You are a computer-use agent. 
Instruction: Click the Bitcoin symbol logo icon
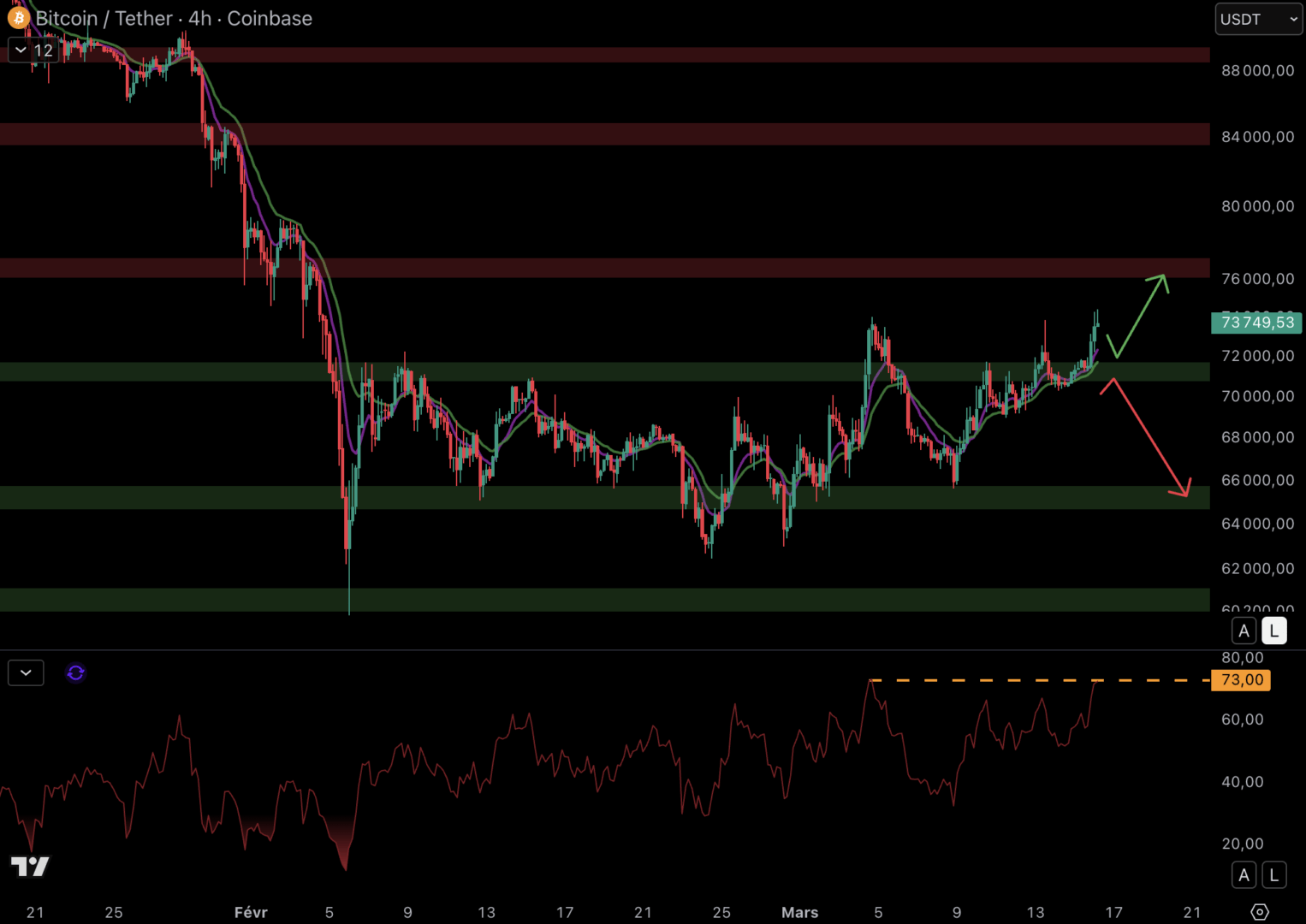click(18, 18)
